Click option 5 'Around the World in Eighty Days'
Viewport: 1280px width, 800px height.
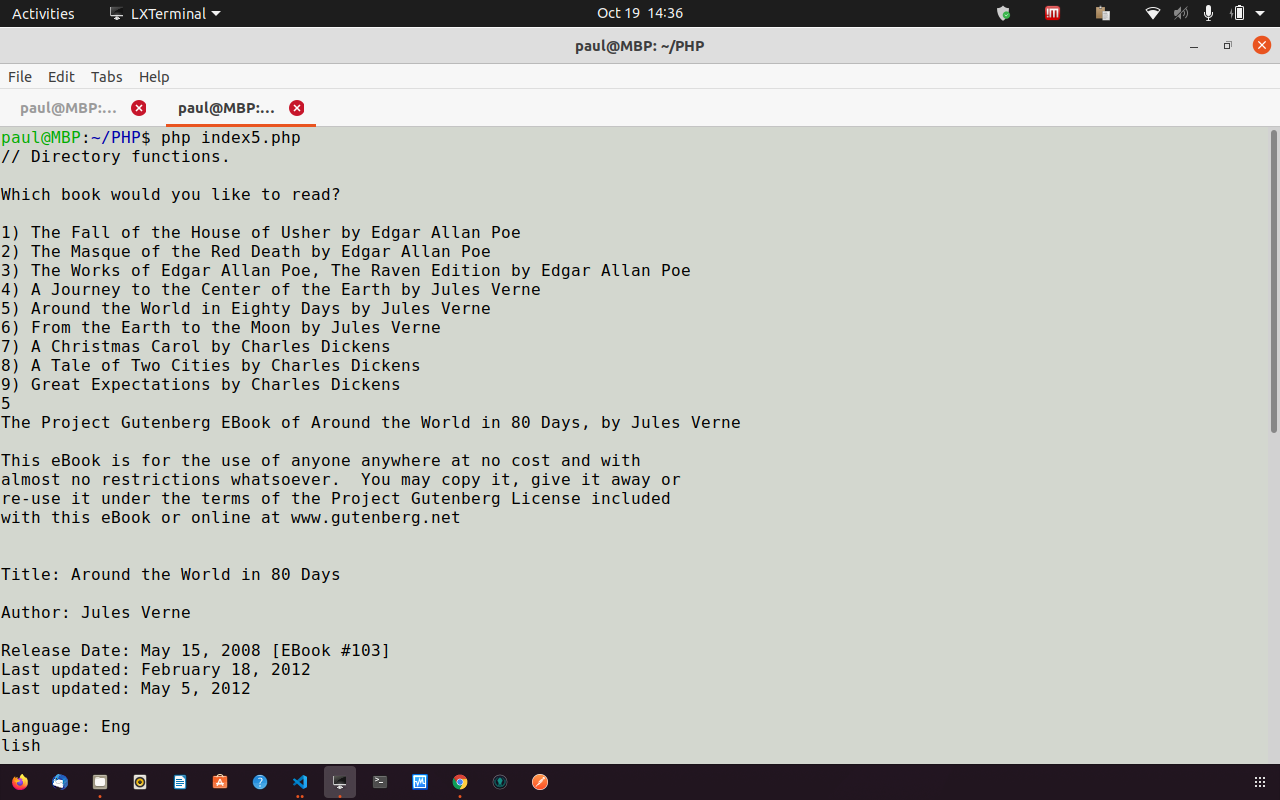click(246, 309)
